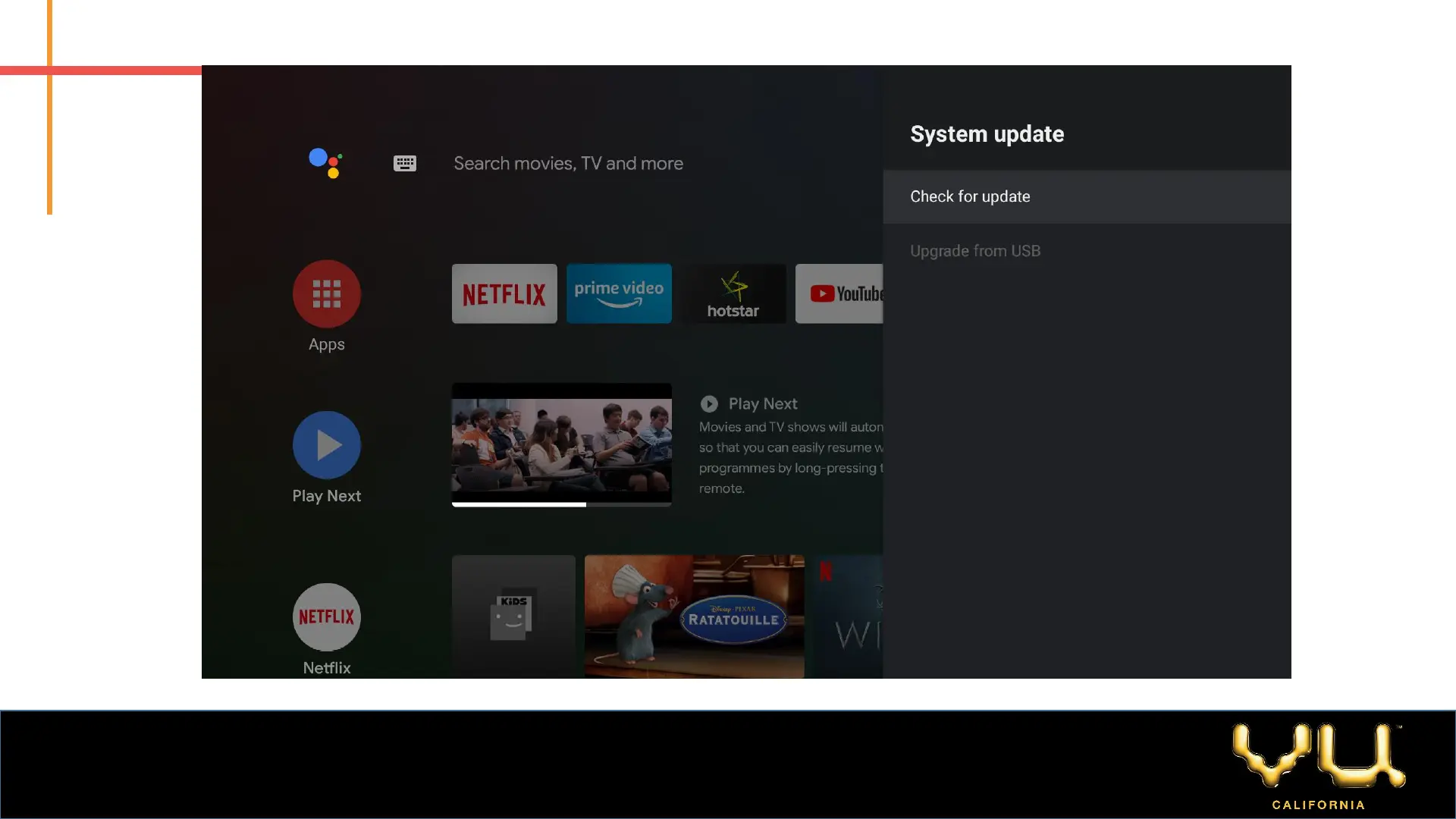Click the System update heading

point(987,134)
